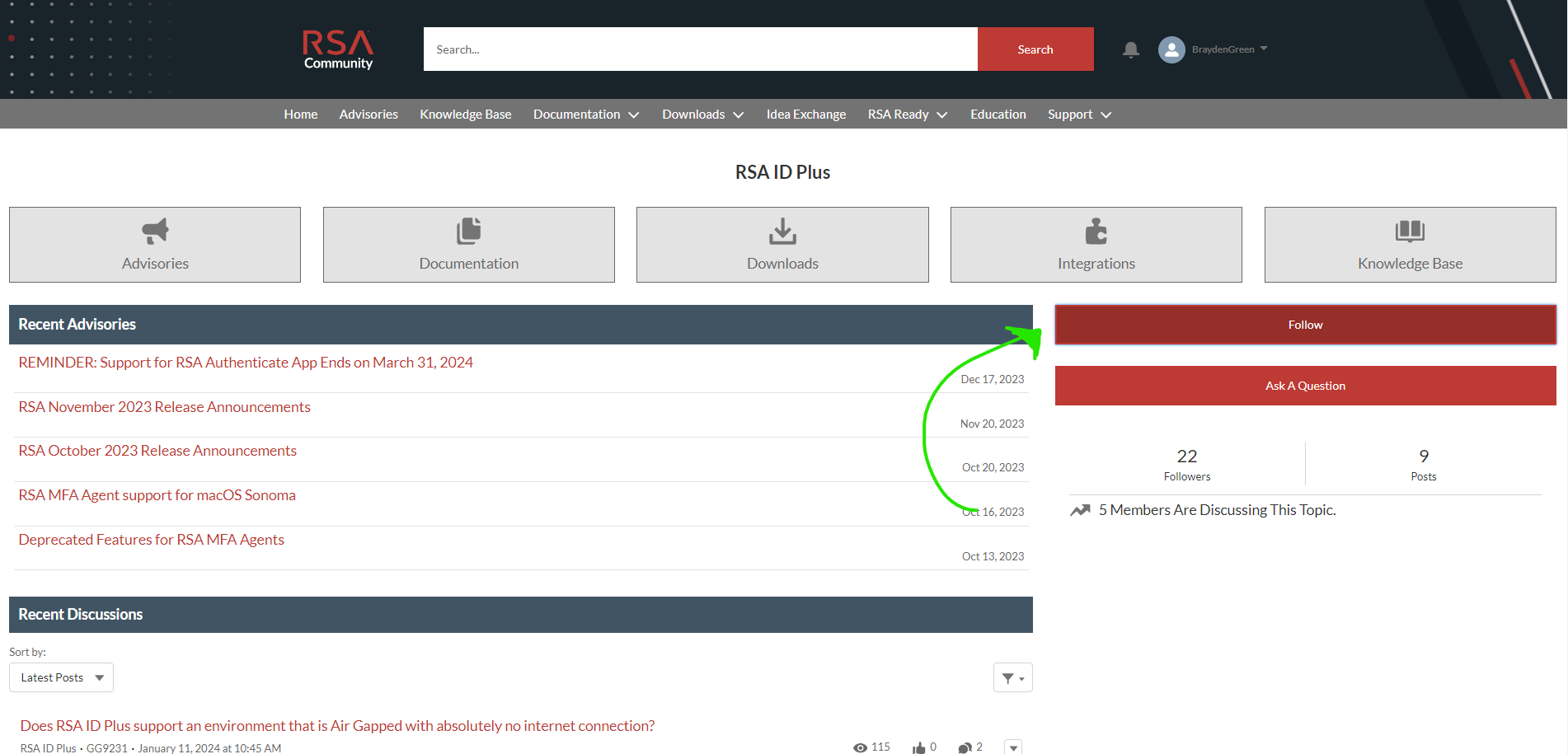Select Education in the nav bar
Viewport: 1568px width, 754px height.
click(x=998, y=115)
